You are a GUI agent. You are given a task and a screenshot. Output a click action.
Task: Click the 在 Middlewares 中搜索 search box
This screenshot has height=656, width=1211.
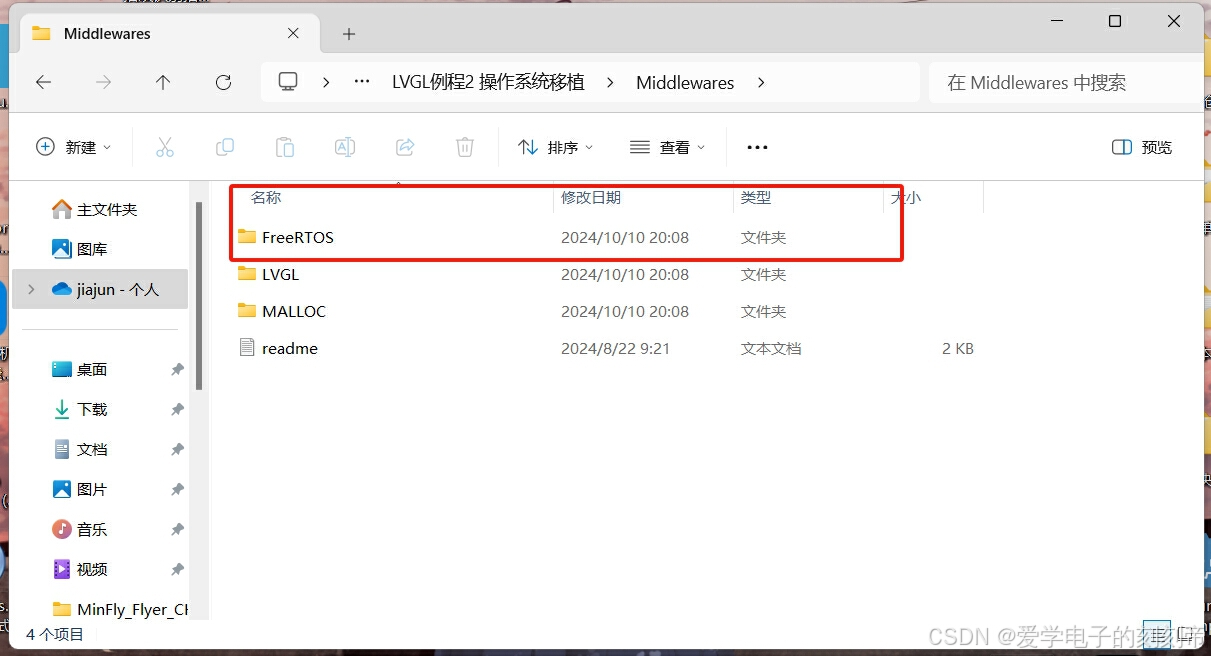[1066, 82]
